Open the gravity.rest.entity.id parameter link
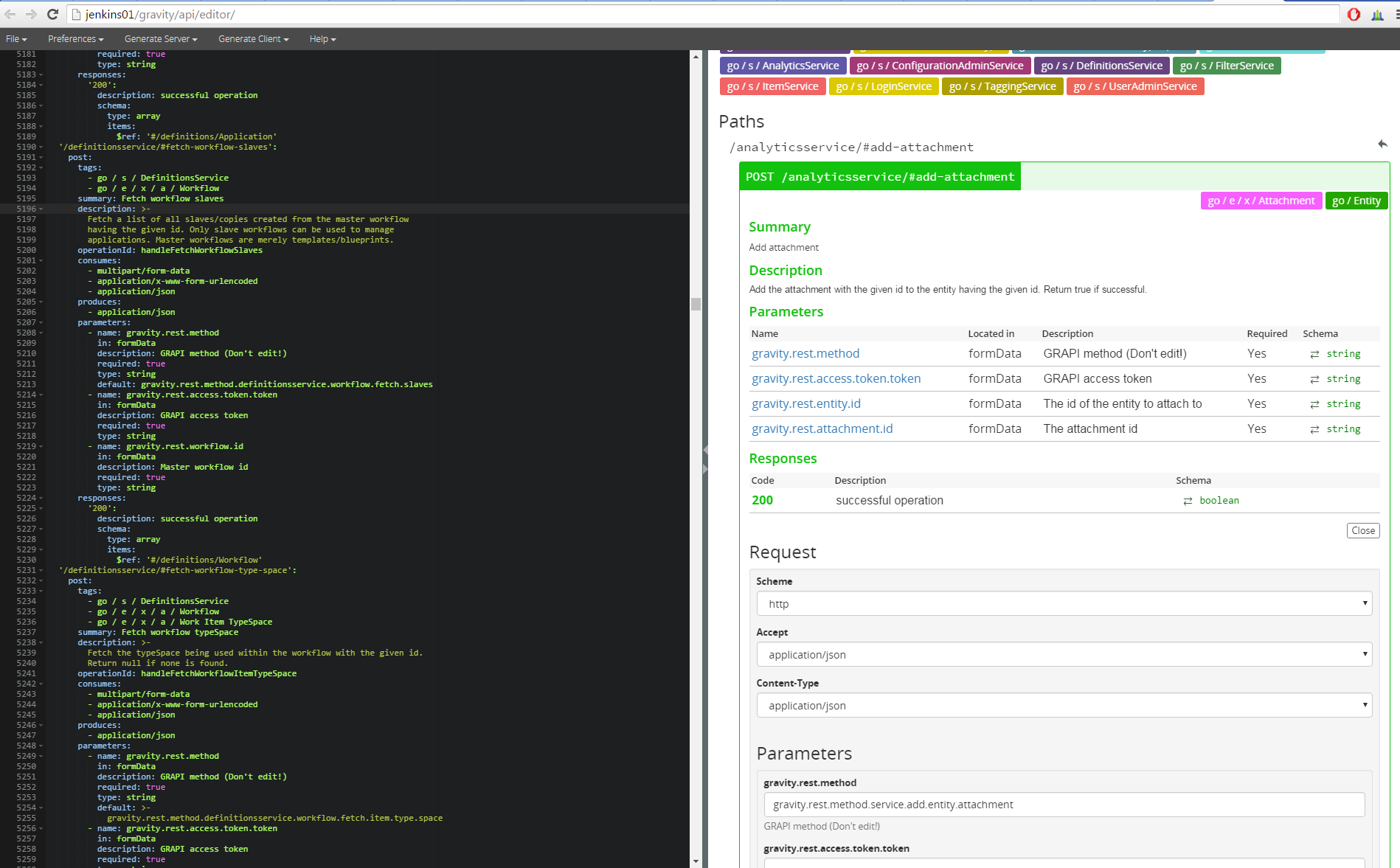 [806, 403]
